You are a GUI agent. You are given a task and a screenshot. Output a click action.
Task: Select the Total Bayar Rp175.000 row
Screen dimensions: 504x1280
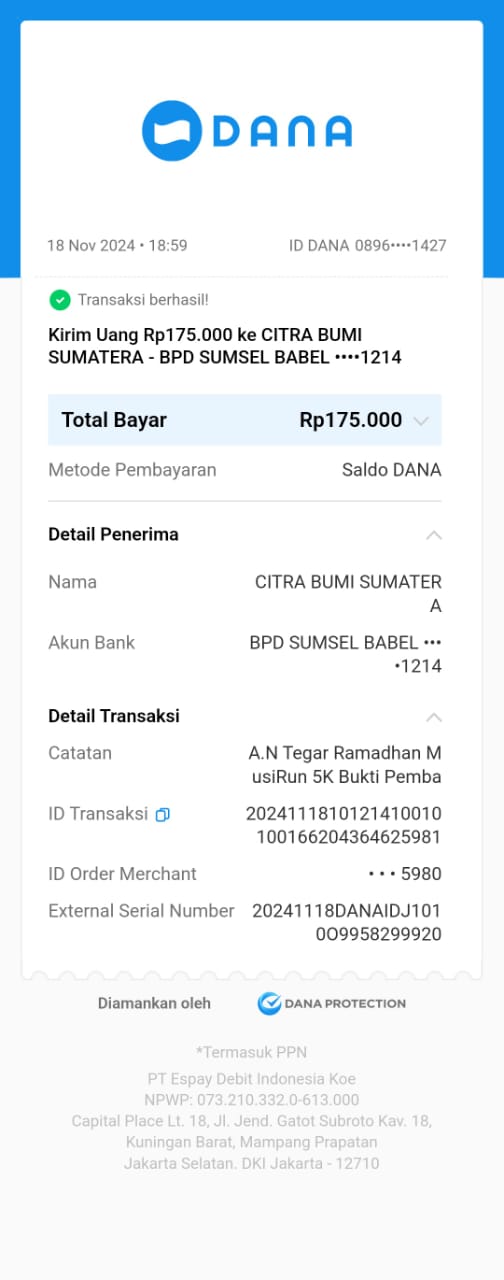[245, 420]
